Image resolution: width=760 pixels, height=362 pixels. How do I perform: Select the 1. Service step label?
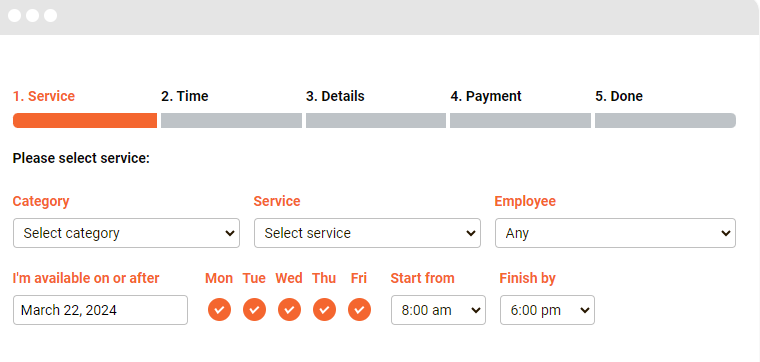44,96
